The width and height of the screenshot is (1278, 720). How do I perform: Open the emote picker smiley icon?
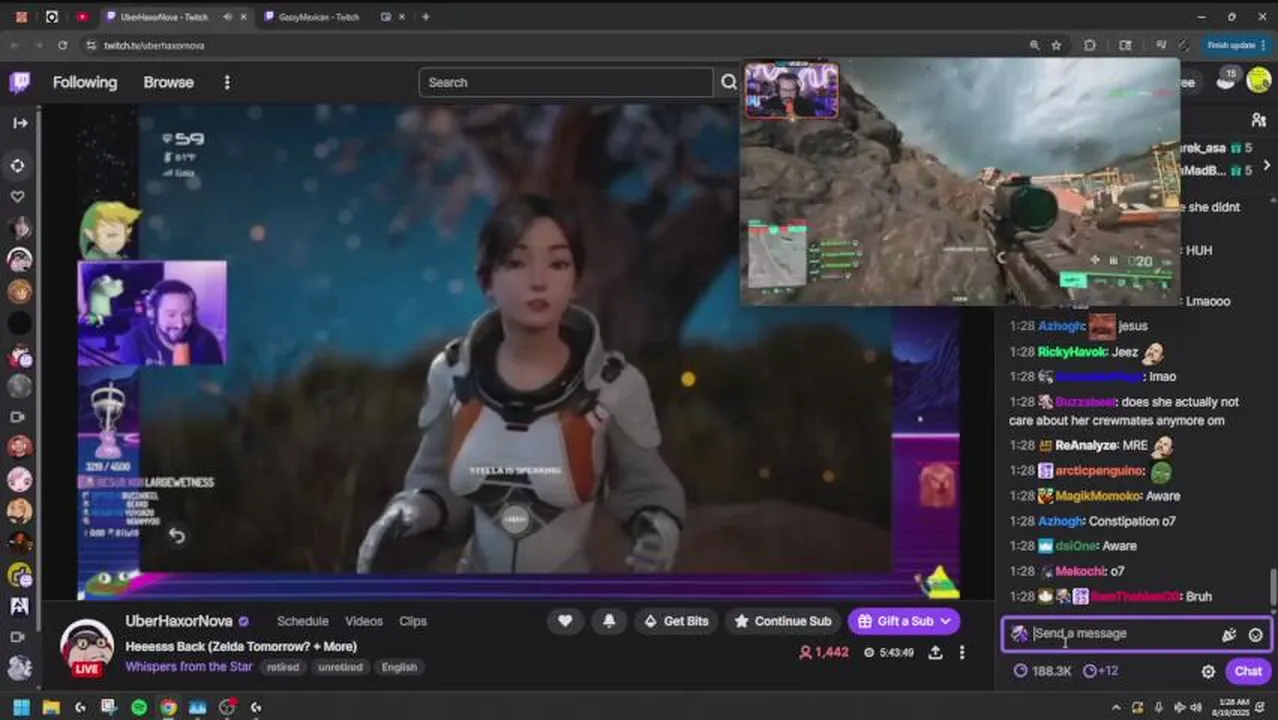click(1256, 634)
